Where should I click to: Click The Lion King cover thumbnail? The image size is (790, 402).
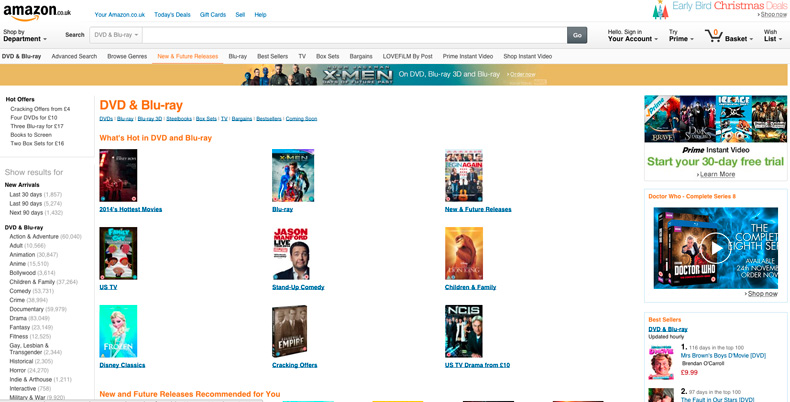click(464, 253)
